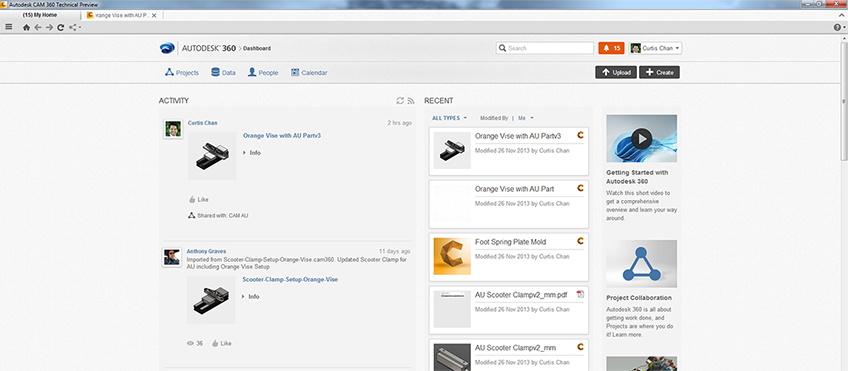This screenshot has width=848, height=371.
Task: Click CAM icon on Orange Vise with AU Partv3 card
Action: pyautogui.click(x=581, y=136)
